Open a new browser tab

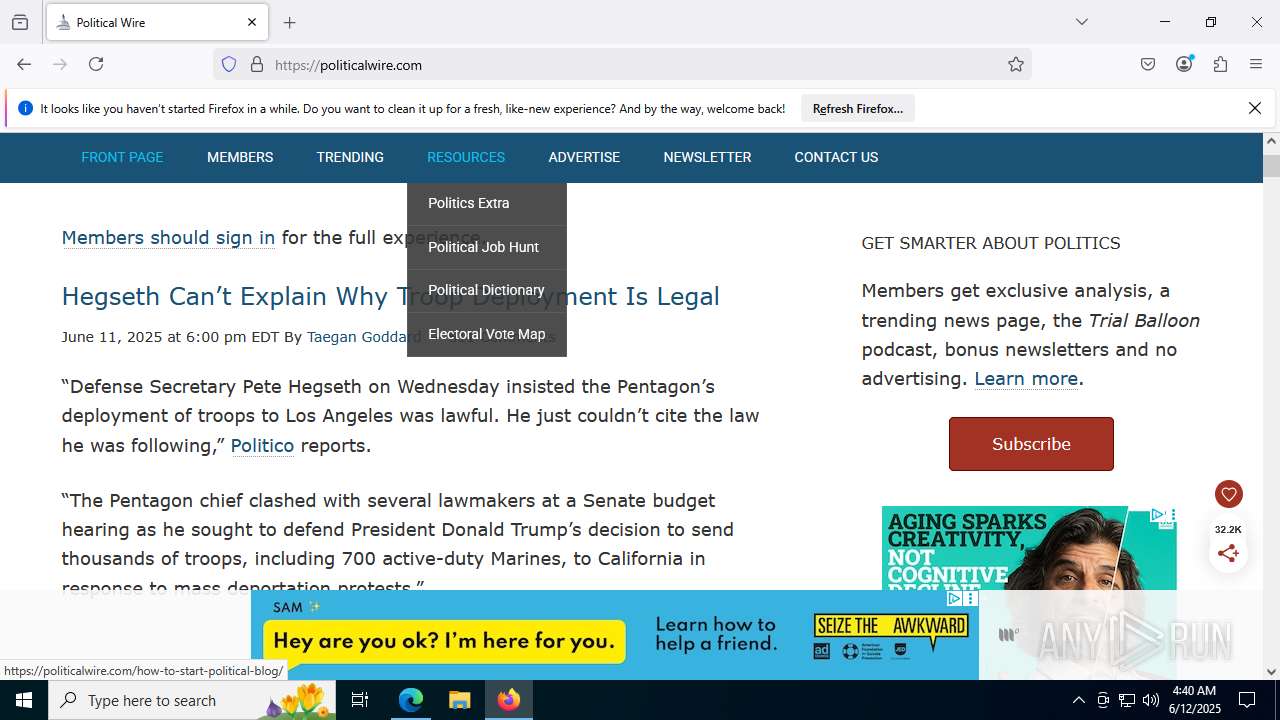(x=290, y=22)
